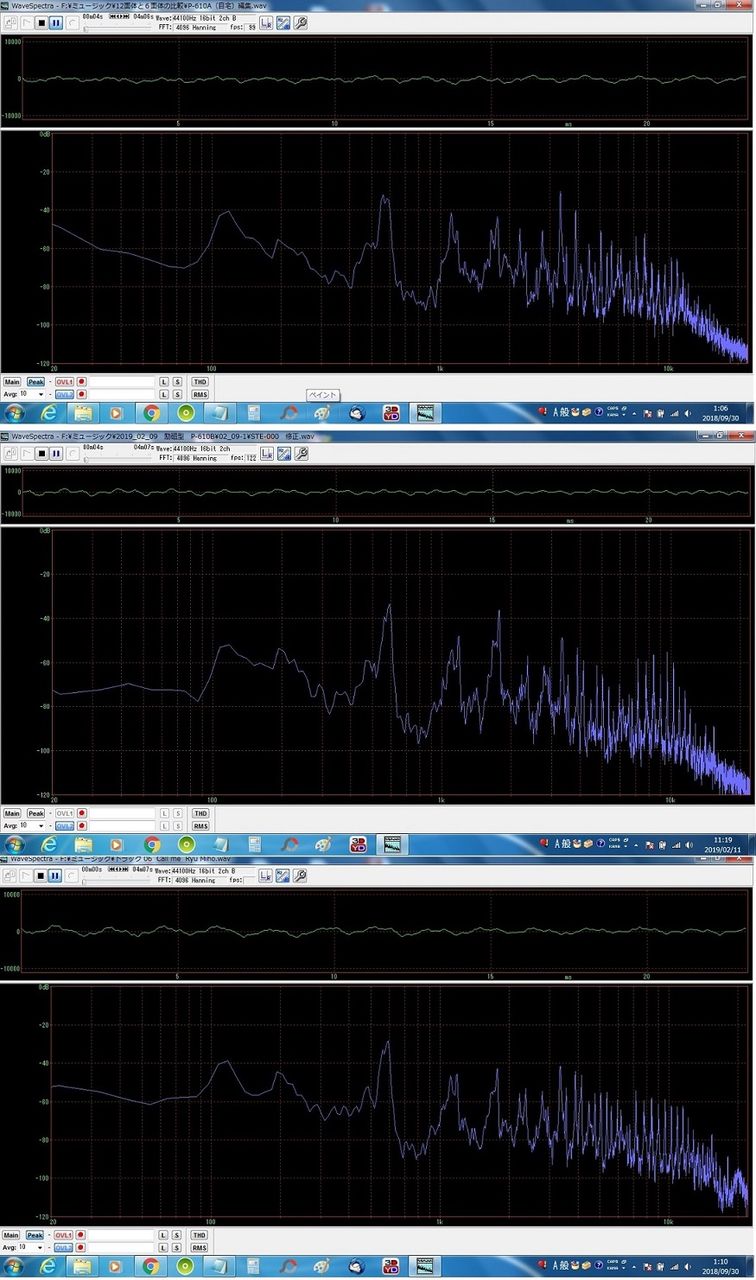
Task: Click Main button in P-610A window
Action: click(x=11, y=381)
